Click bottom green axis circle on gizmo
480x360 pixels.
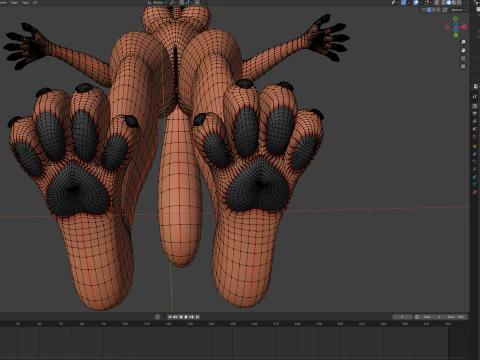click(456, 35)
